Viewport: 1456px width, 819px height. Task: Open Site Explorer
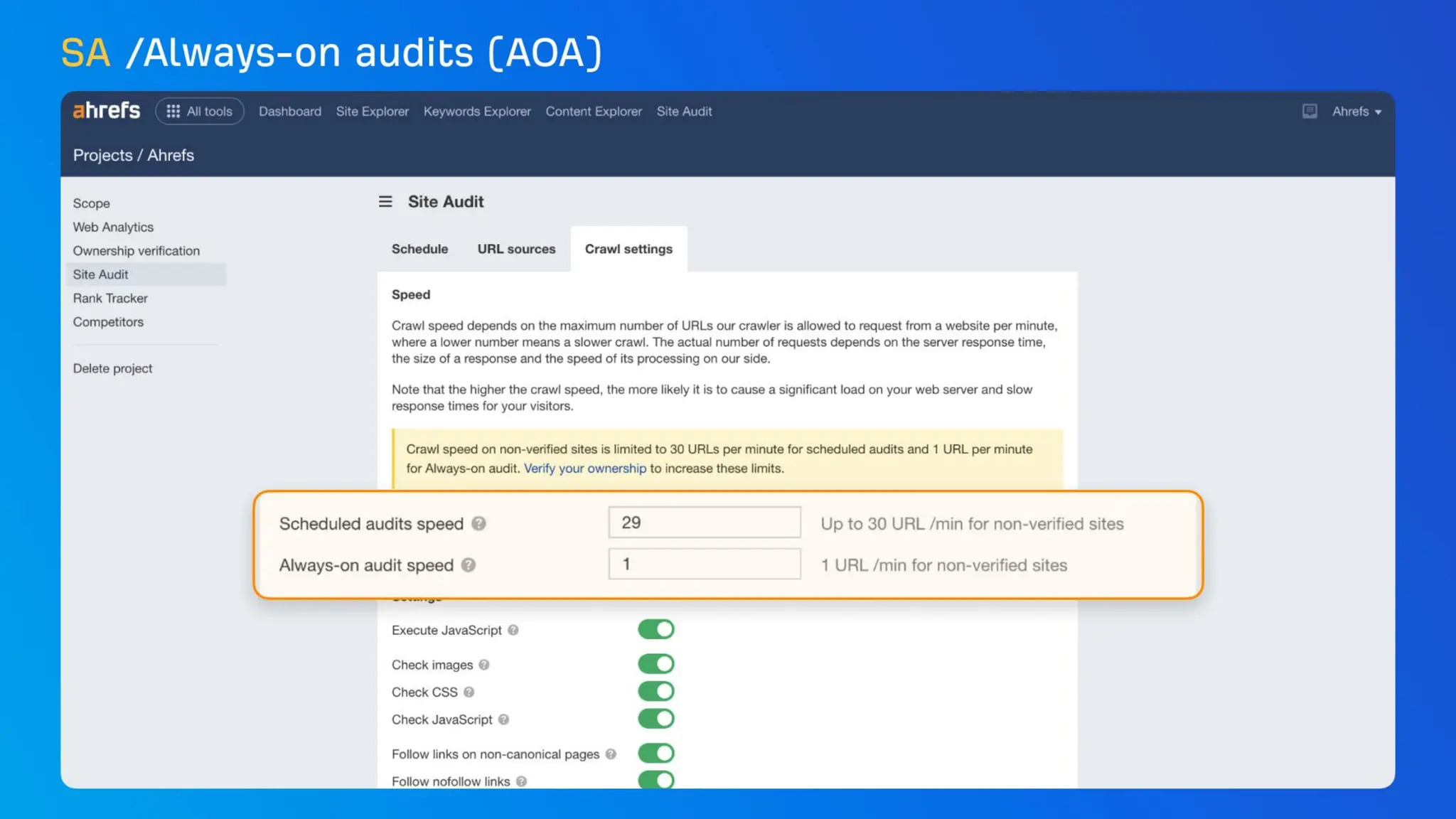[x=373, y=112]
